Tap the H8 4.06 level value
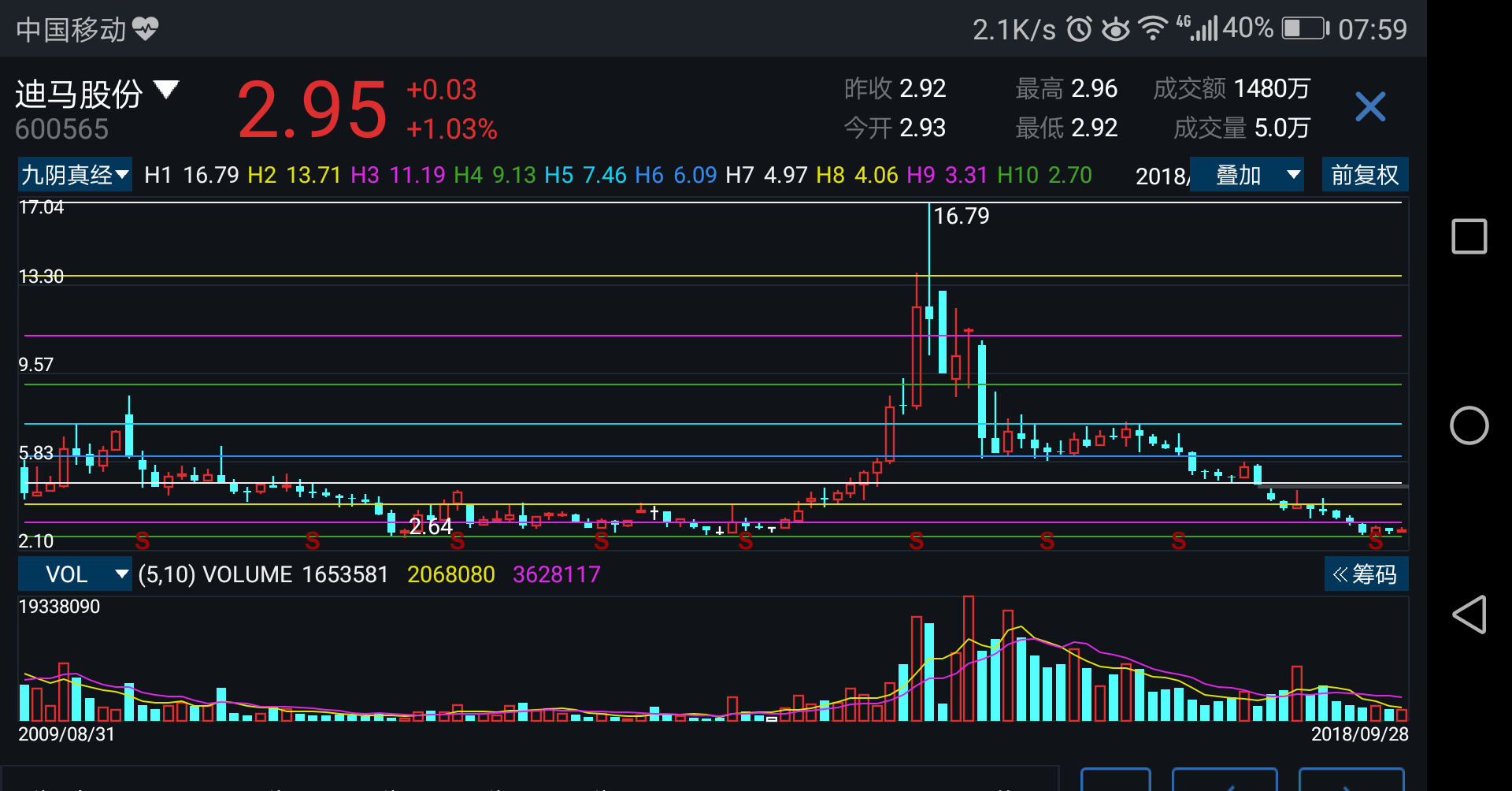 (857, 175)
